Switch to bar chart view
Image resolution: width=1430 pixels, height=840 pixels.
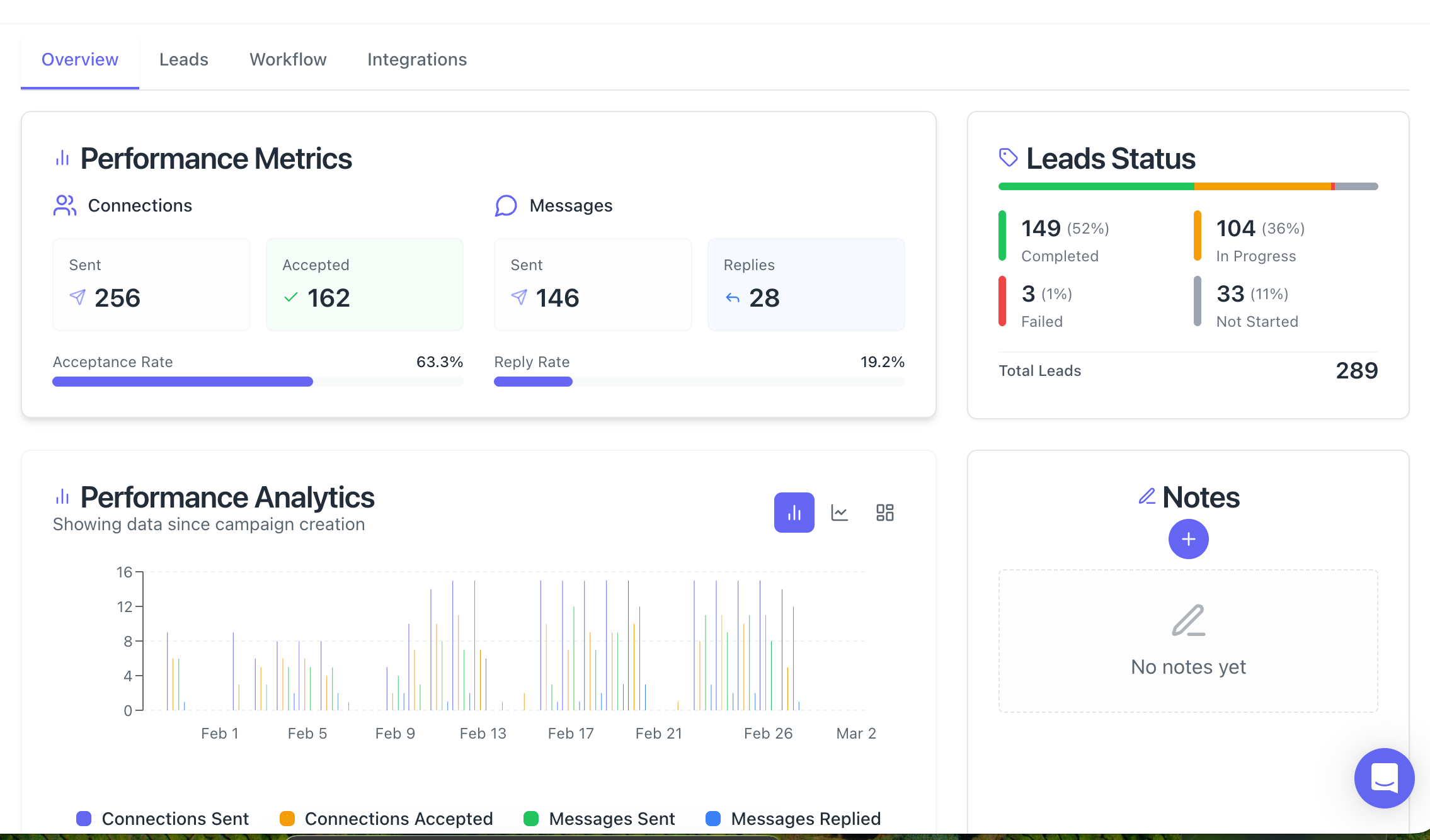point(794,513)
